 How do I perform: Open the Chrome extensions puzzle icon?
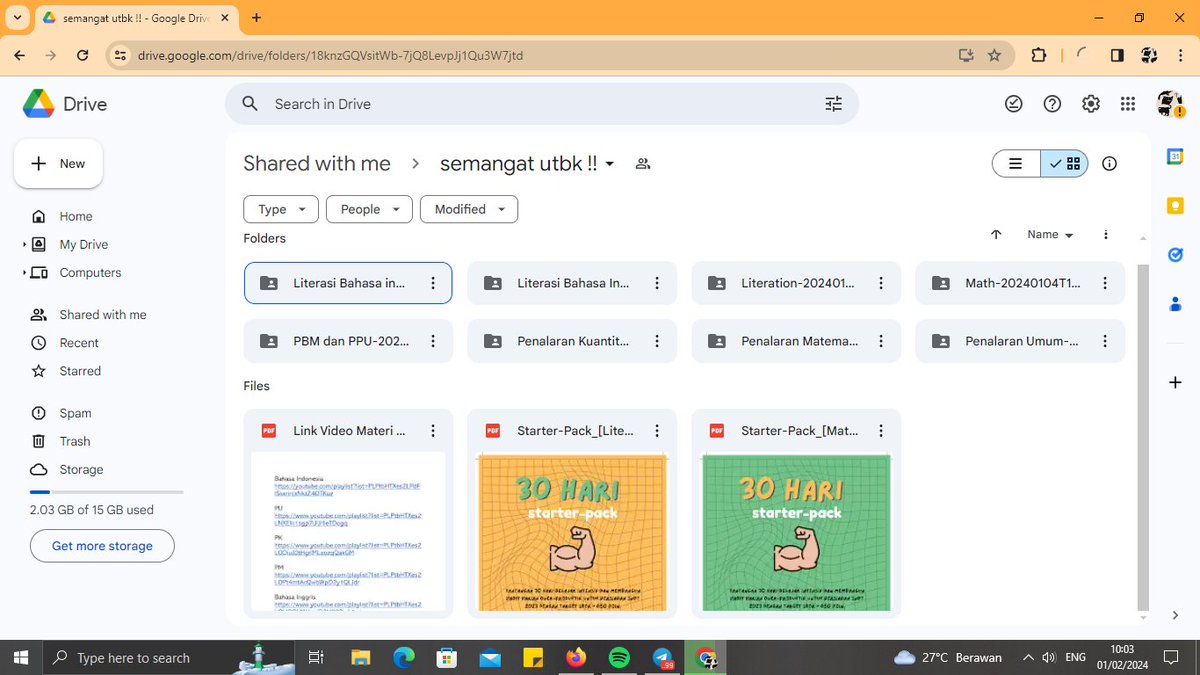[1039, 56]
